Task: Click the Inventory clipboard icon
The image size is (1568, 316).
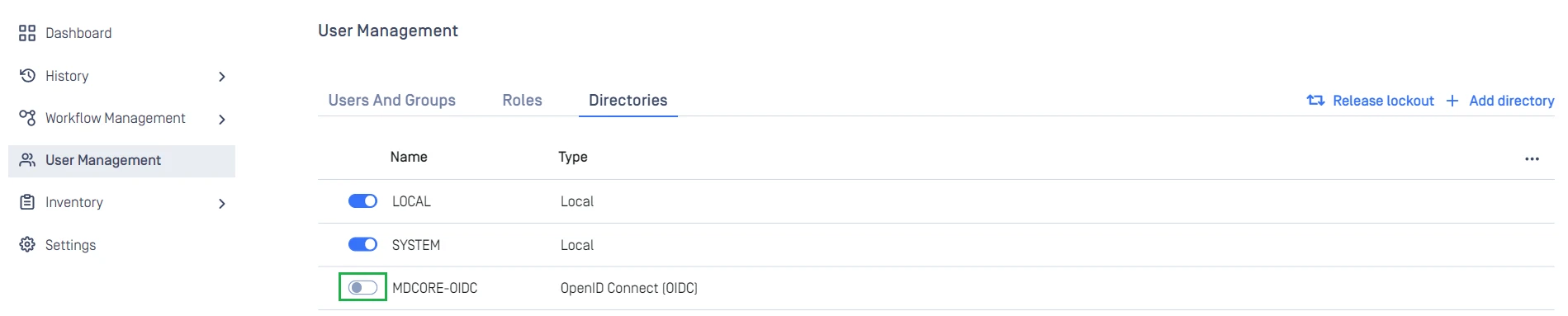Action: tap(27, 202)
